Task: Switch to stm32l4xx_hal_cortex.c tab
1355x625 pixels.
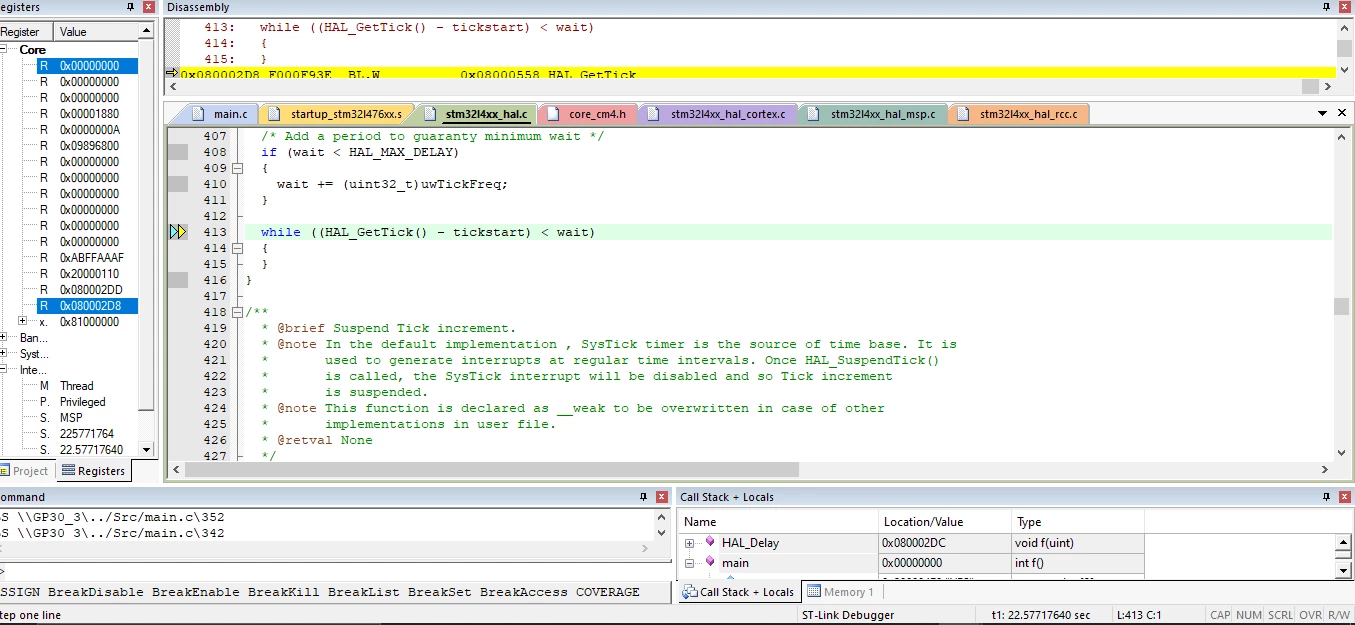Action: [717, 114]
